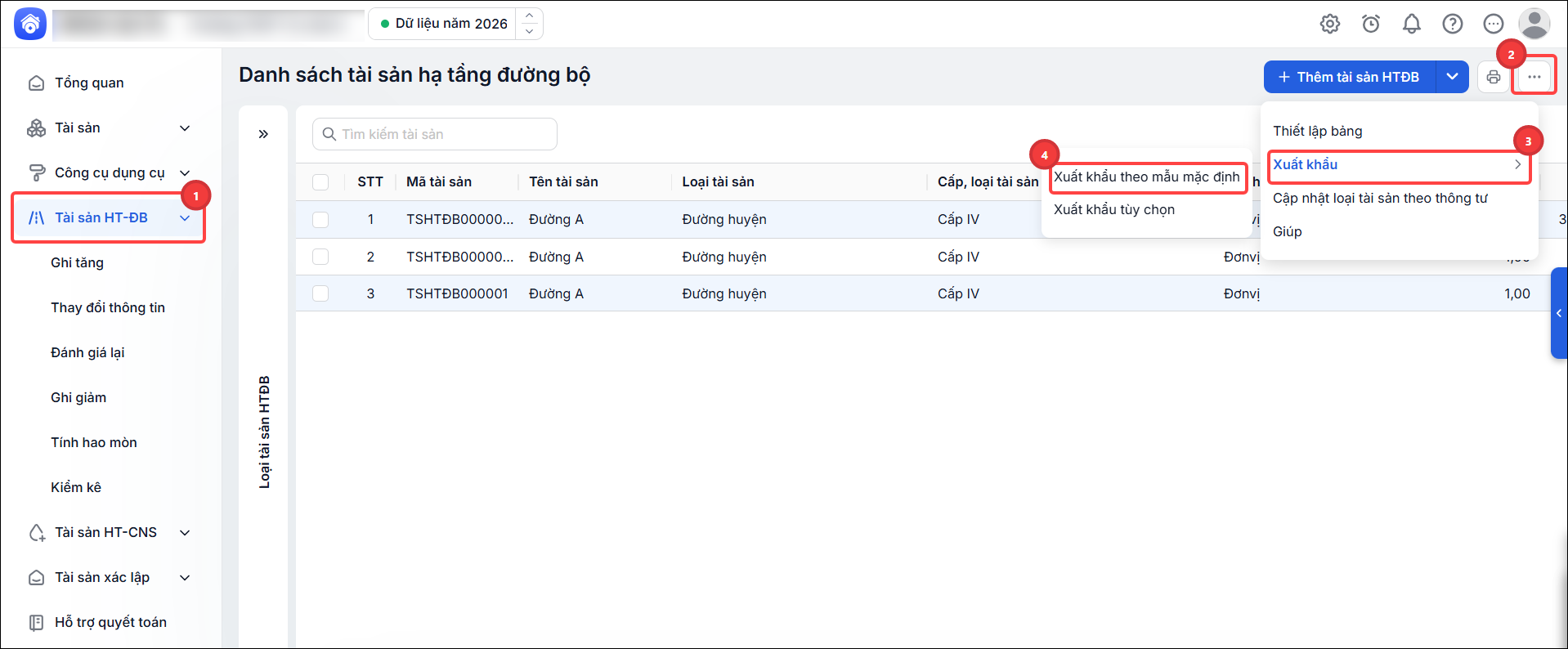Open Hỗ trợ quyết toán section
Image resolution: width=1568 pixels, height=649 pixels.
click(x=110, y=622)
